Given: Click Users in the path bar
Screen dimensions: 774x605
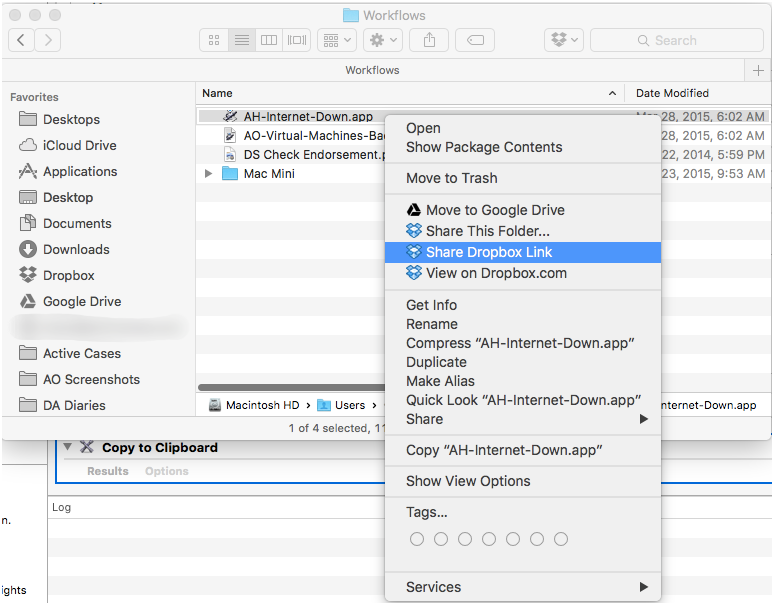Looking at the screenshot, I should [x=342, y=405].
